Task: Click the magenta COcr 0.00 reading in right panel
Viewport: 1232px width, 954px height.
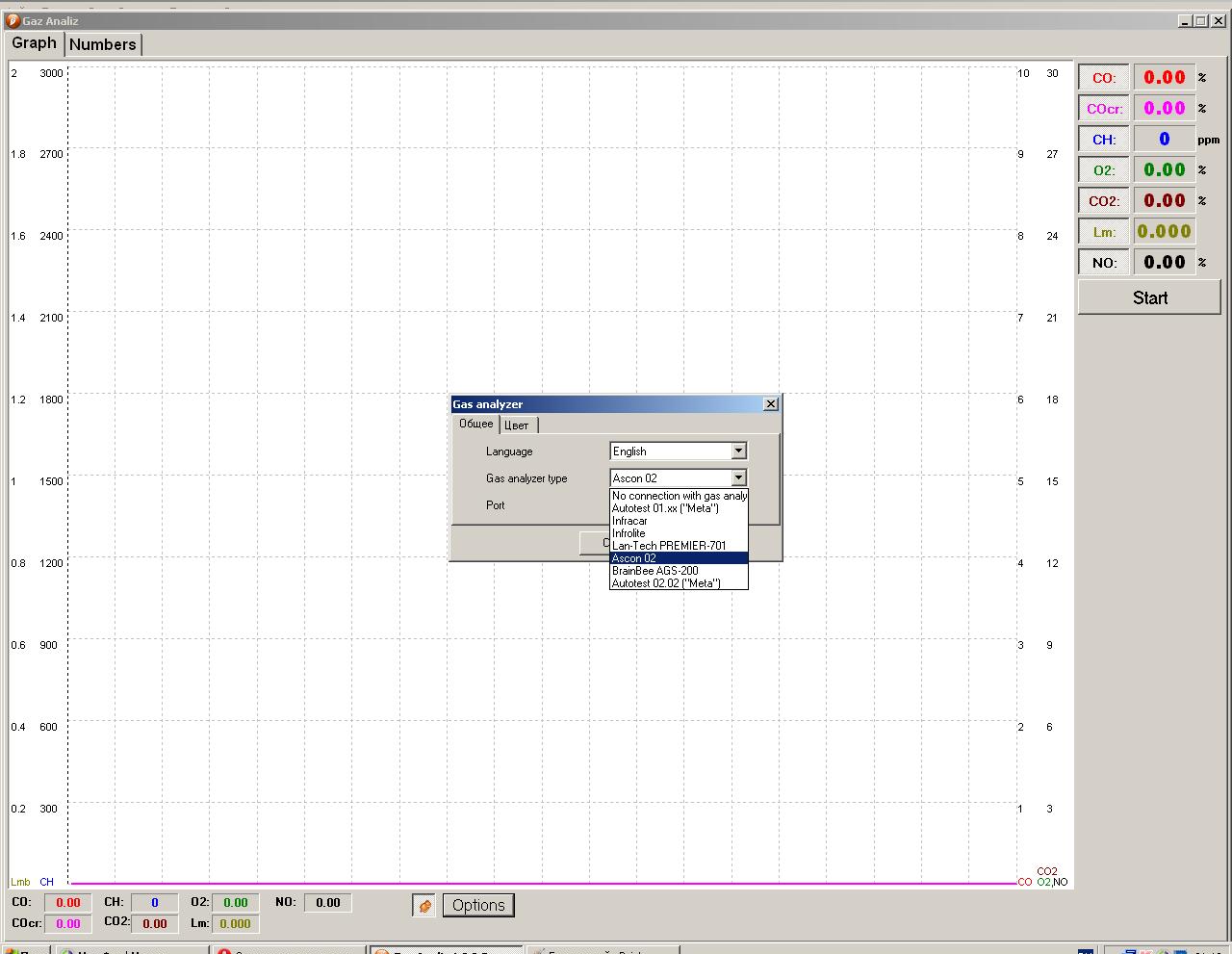Action: 1164,109
